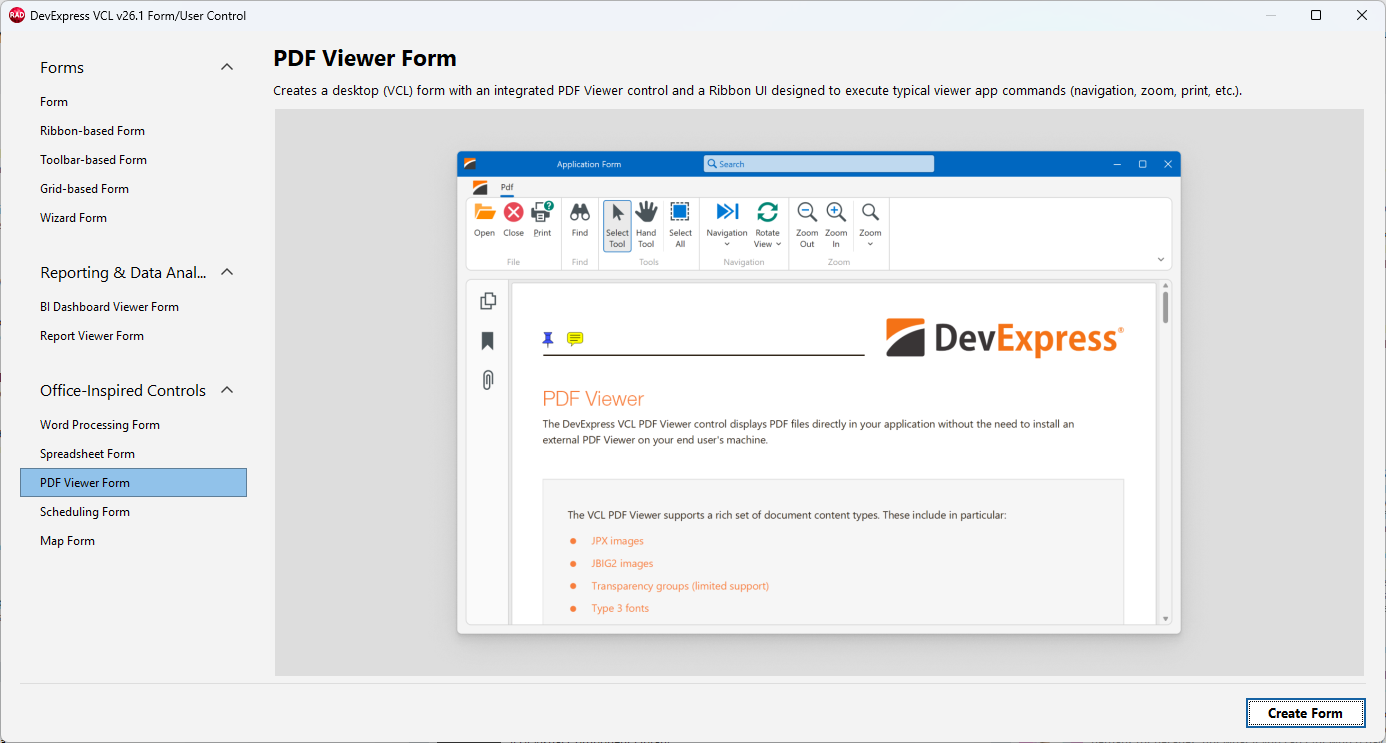The width and height of the screenshot is (1386, 743).
Task: Collapse the Office-Inspired Controls category
Action: click(227, 390)
